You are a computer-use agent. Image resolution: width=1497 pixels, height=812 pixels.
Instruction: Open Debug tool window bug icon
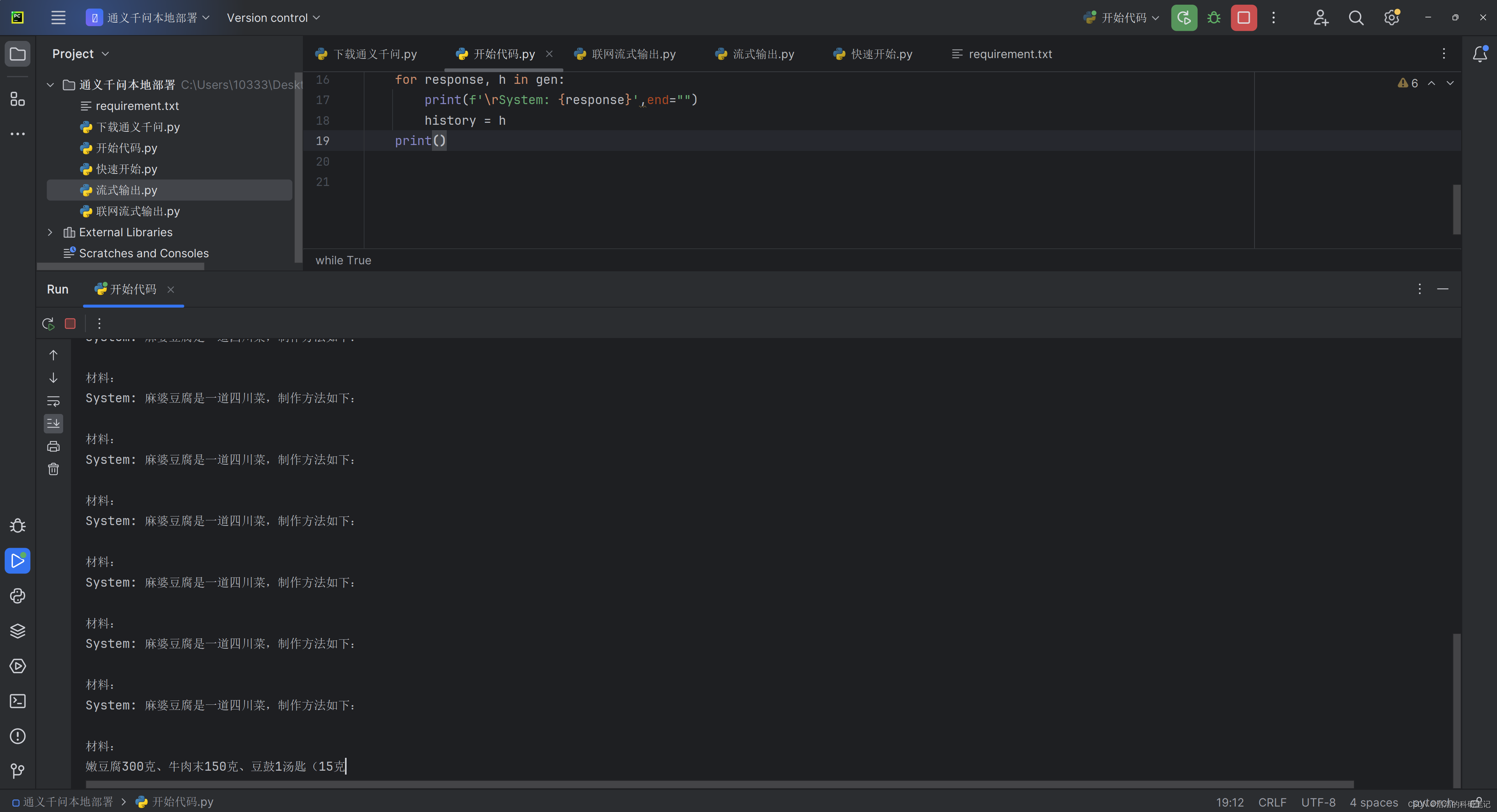point(18,525)
